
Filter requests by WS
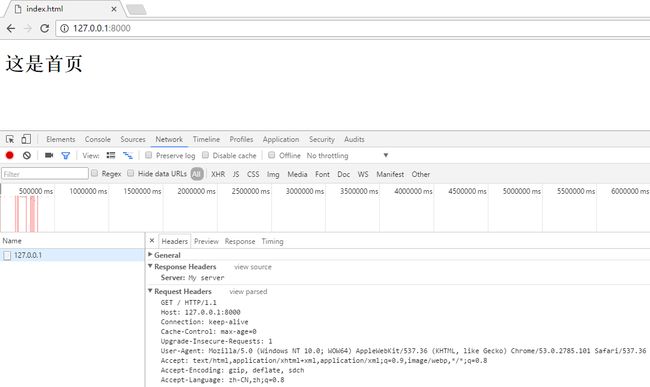click(363, 174)
